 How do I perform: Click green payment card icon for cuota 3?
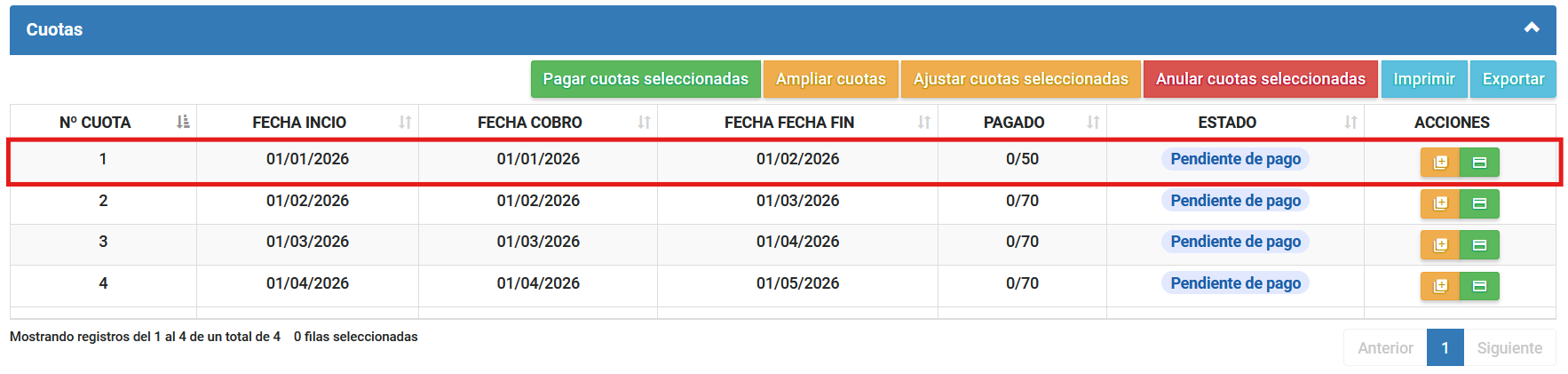1479,245
